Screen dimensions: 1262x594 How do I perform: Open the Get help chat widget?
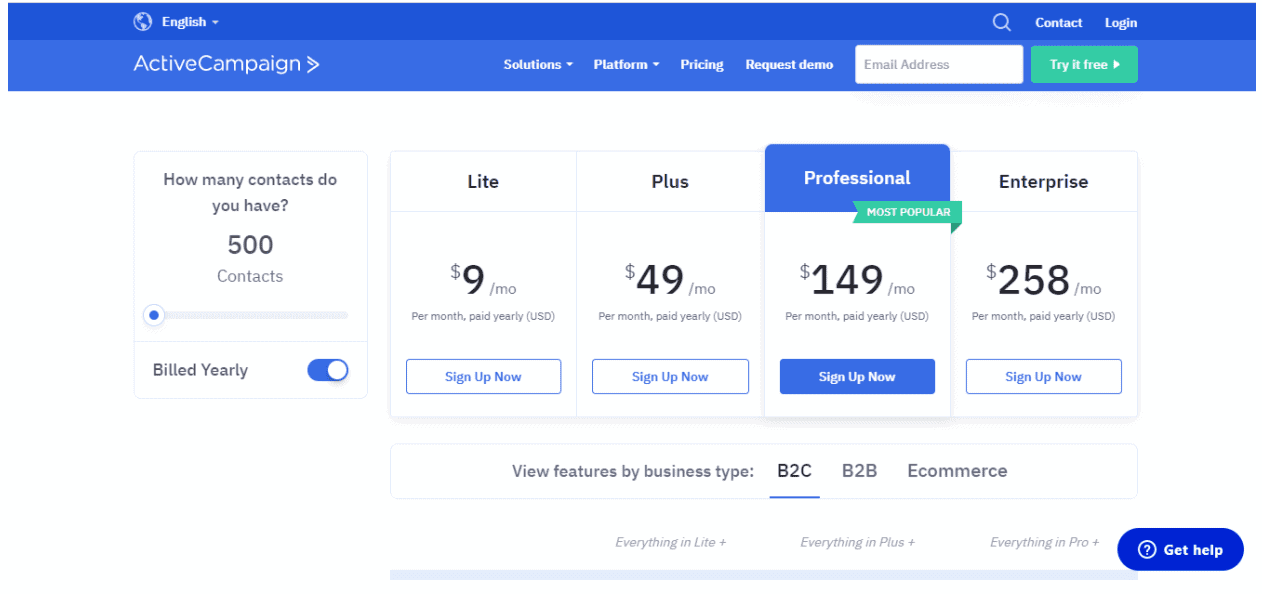(1180, 549)
